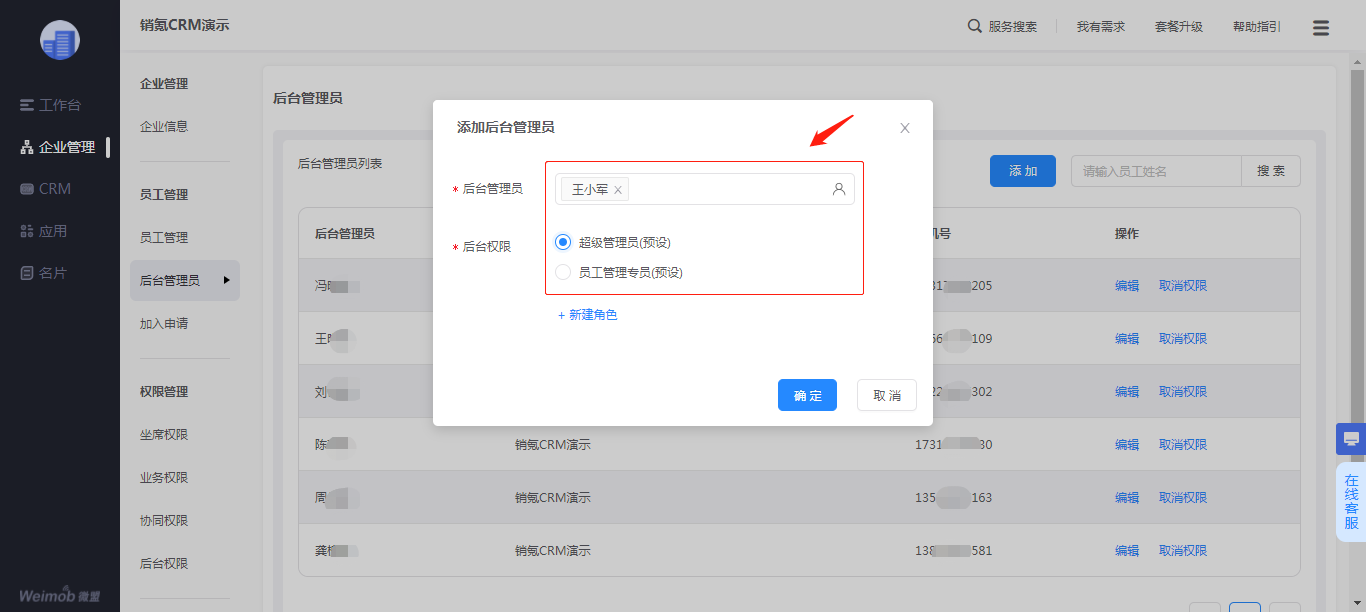Click 取消权限 in the 王 row
The image size is (1366, 612).
1183,339
